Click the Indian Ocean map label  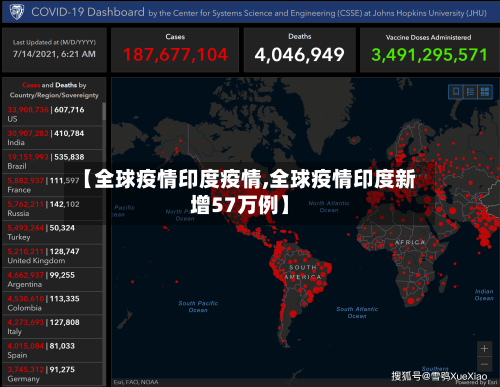click(484, 295)
